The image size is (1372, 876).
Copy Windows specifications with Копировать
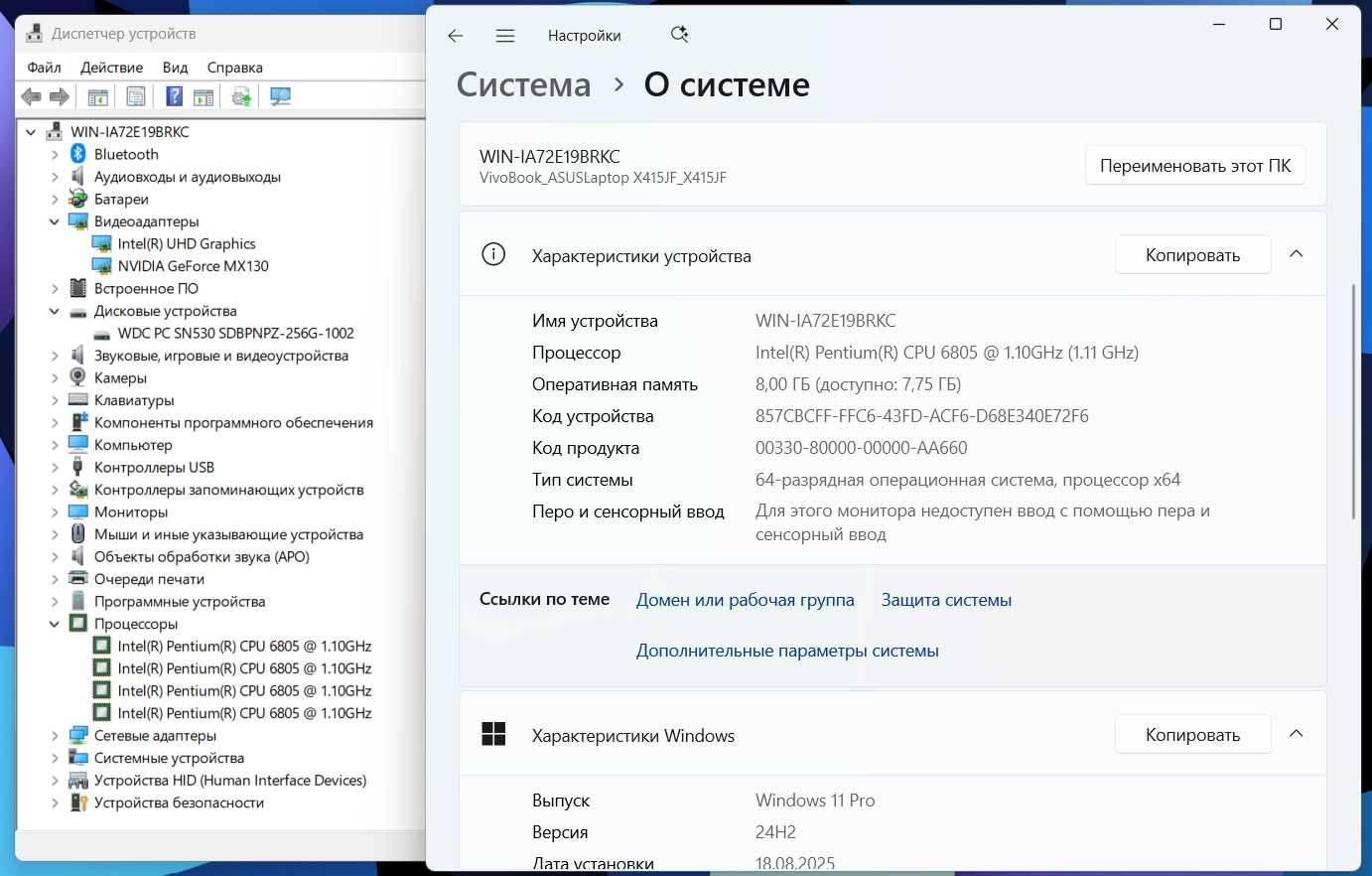pos(1193,735)
